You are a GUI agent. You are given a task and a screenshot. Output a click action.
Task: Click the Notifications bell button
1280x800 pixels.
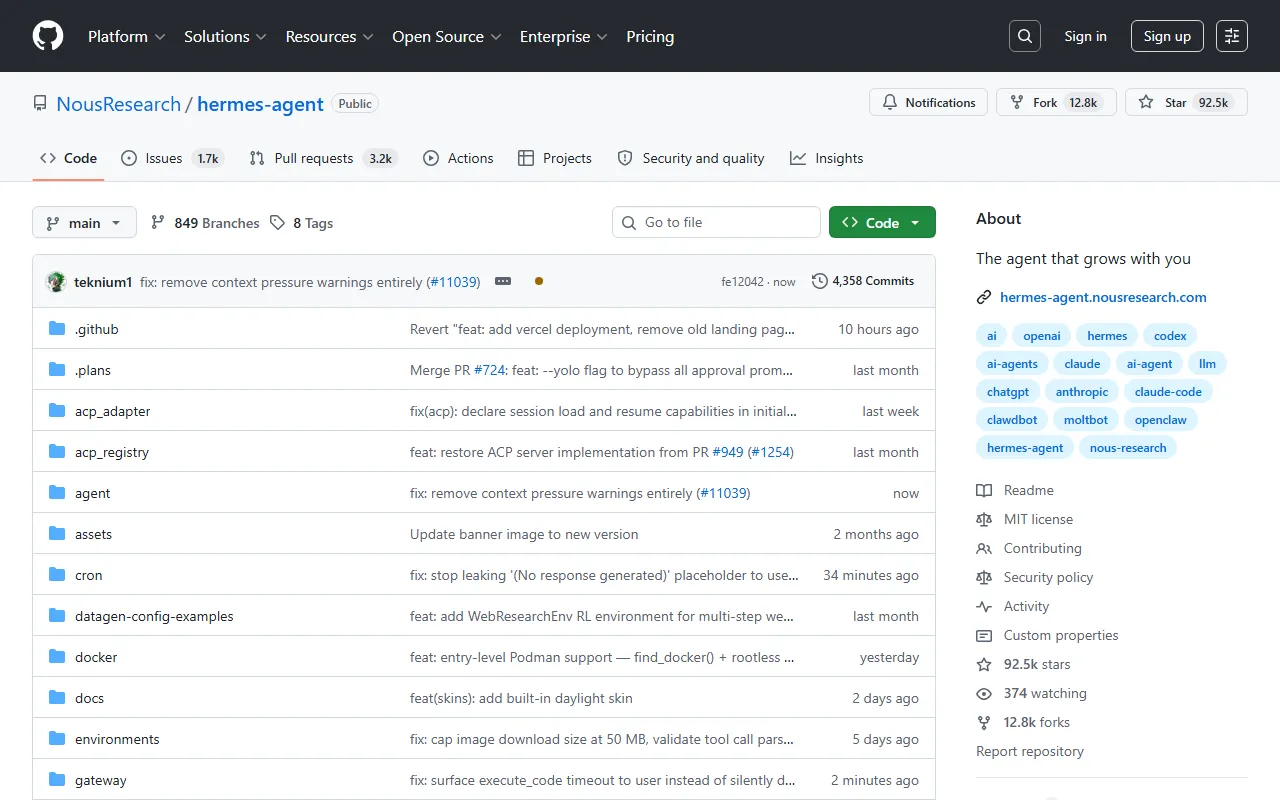point(929,103)
